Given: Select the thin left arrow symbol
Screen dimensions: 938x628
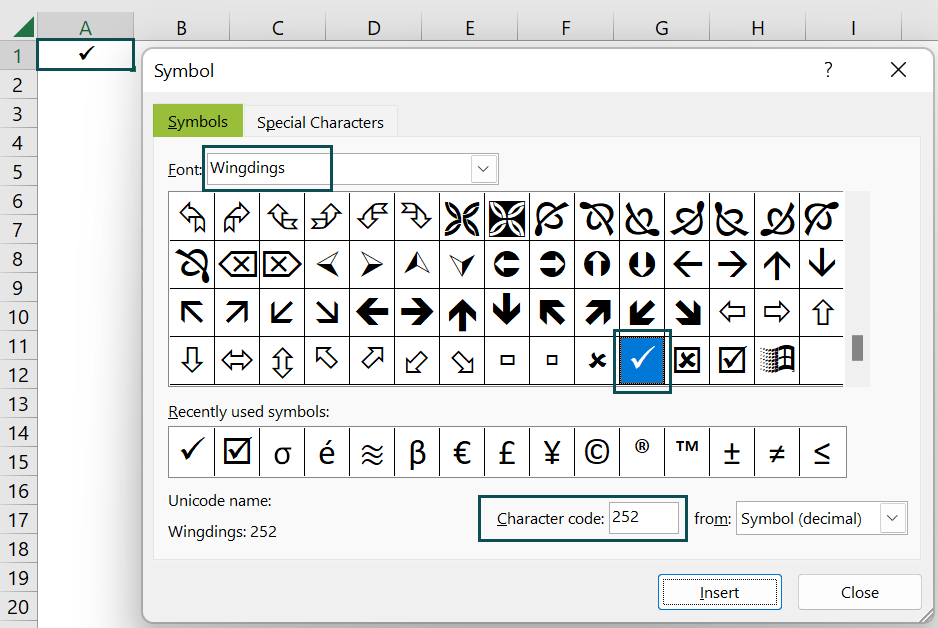Looking at the screenshot, I should click(x=687, y=264).
